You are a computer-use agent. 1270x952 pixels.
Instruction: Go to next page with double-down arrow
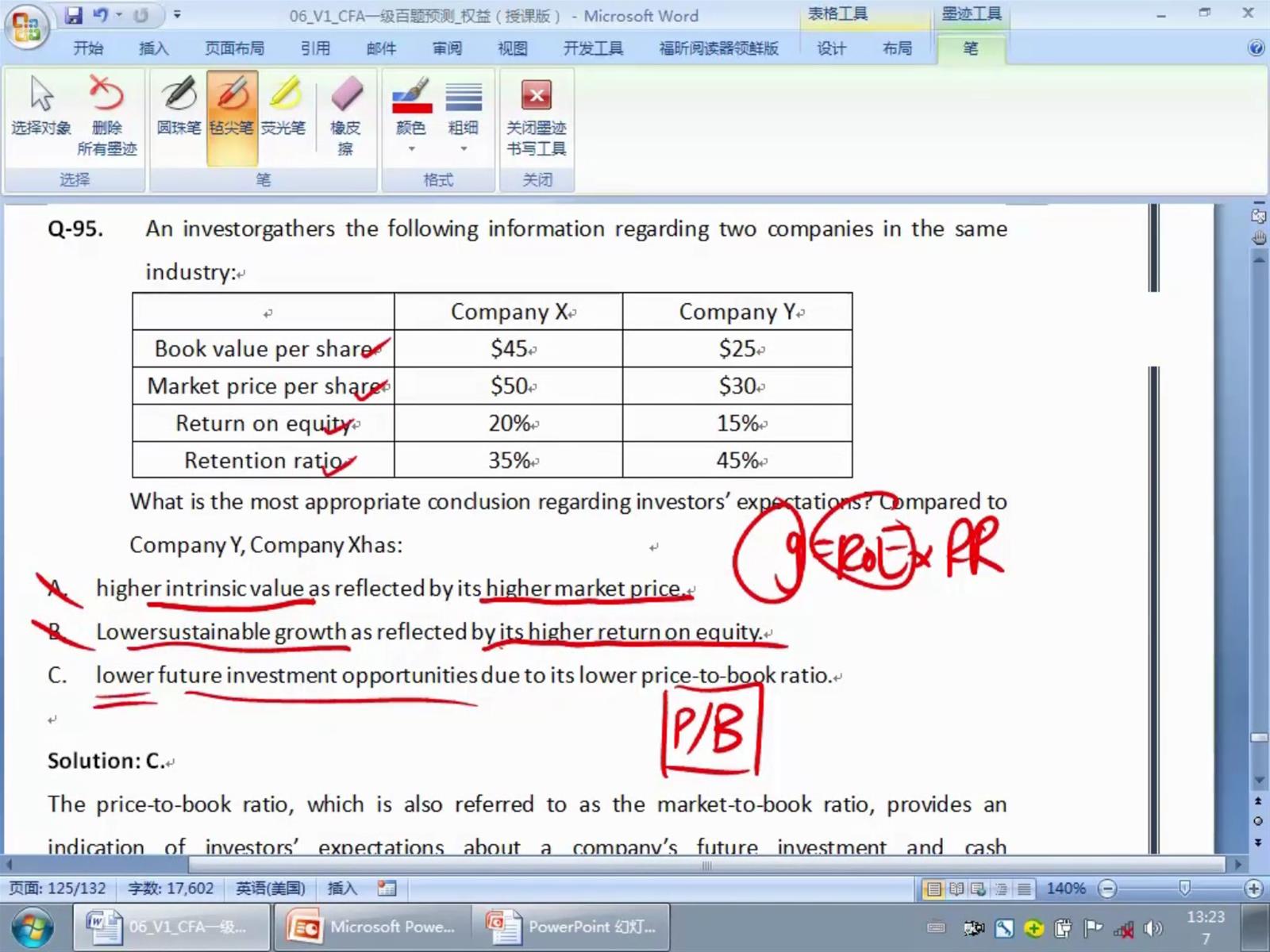(1259, 842)
